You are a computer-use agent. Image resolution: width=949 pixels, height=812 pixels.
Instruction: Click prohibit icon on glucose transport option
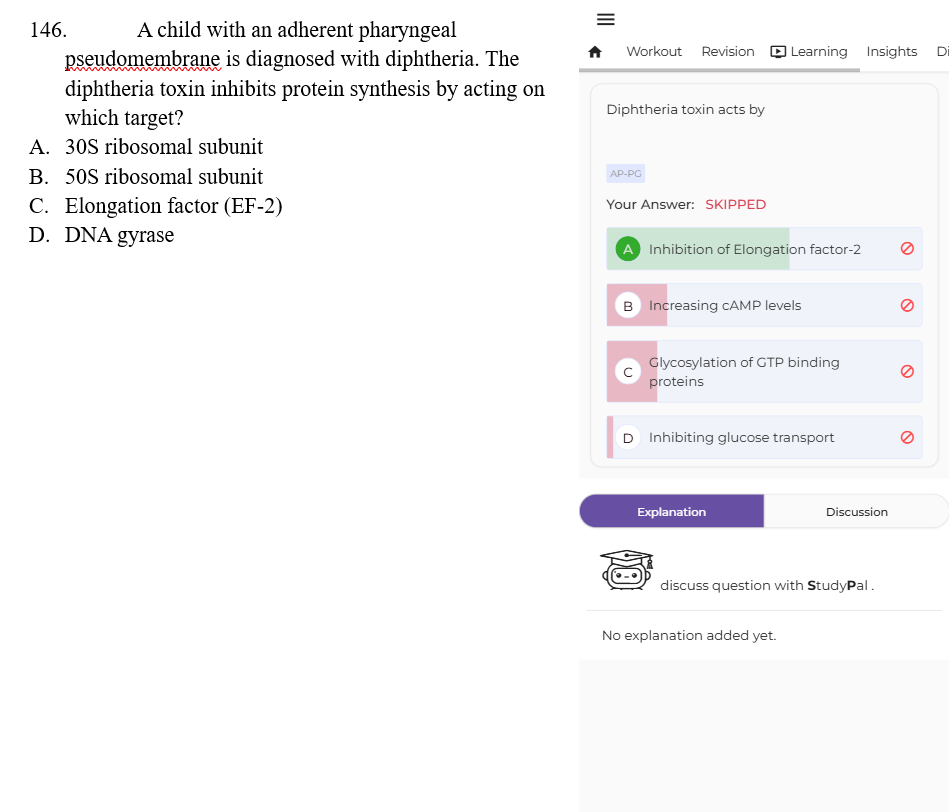[x=907, y=437]
